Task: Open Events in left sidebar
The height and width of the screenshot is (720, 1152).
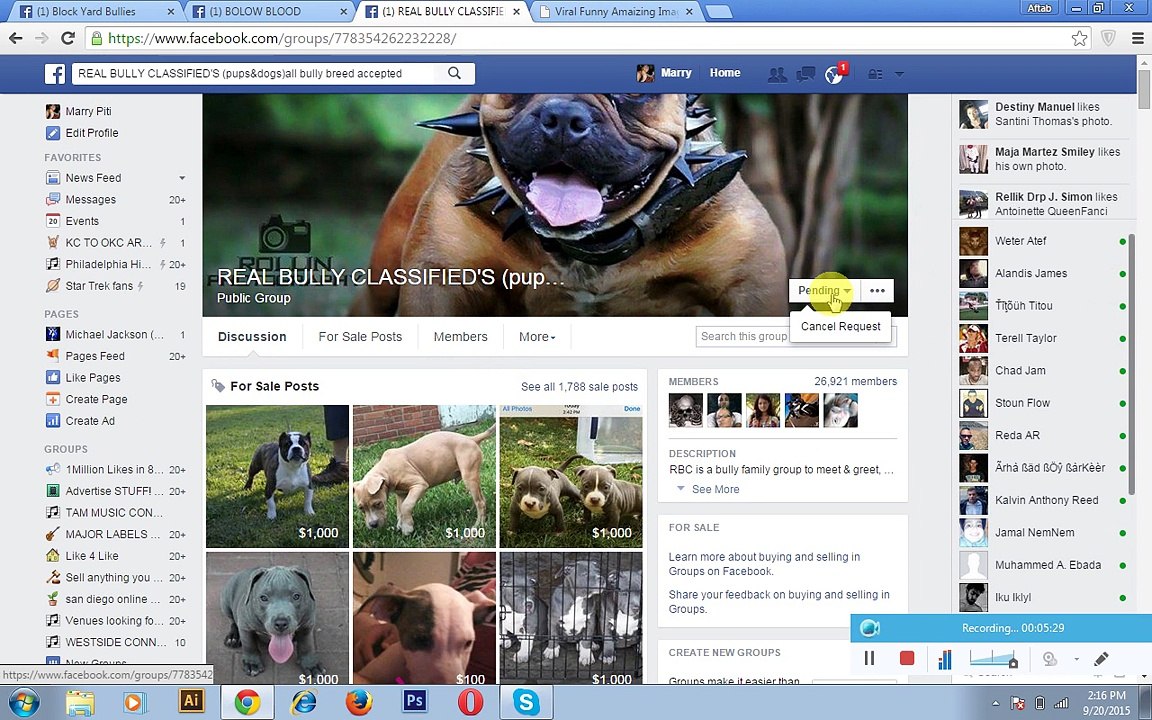Action: (82, 221)
